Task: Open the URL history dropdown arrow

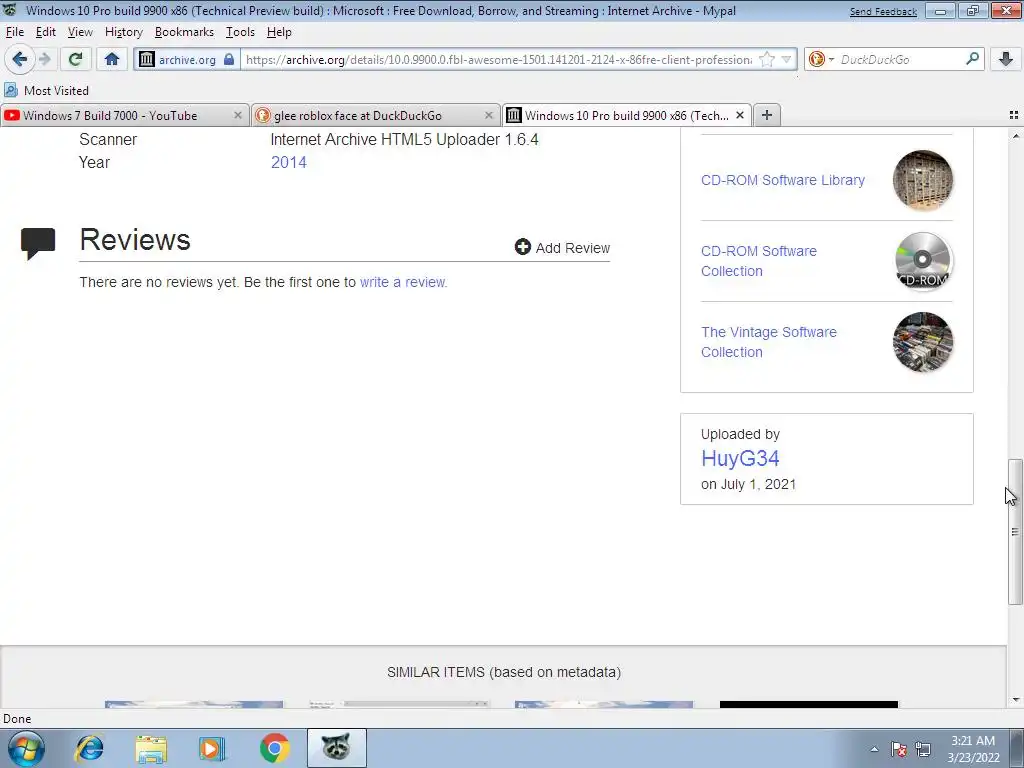Action: coord(786,59)
